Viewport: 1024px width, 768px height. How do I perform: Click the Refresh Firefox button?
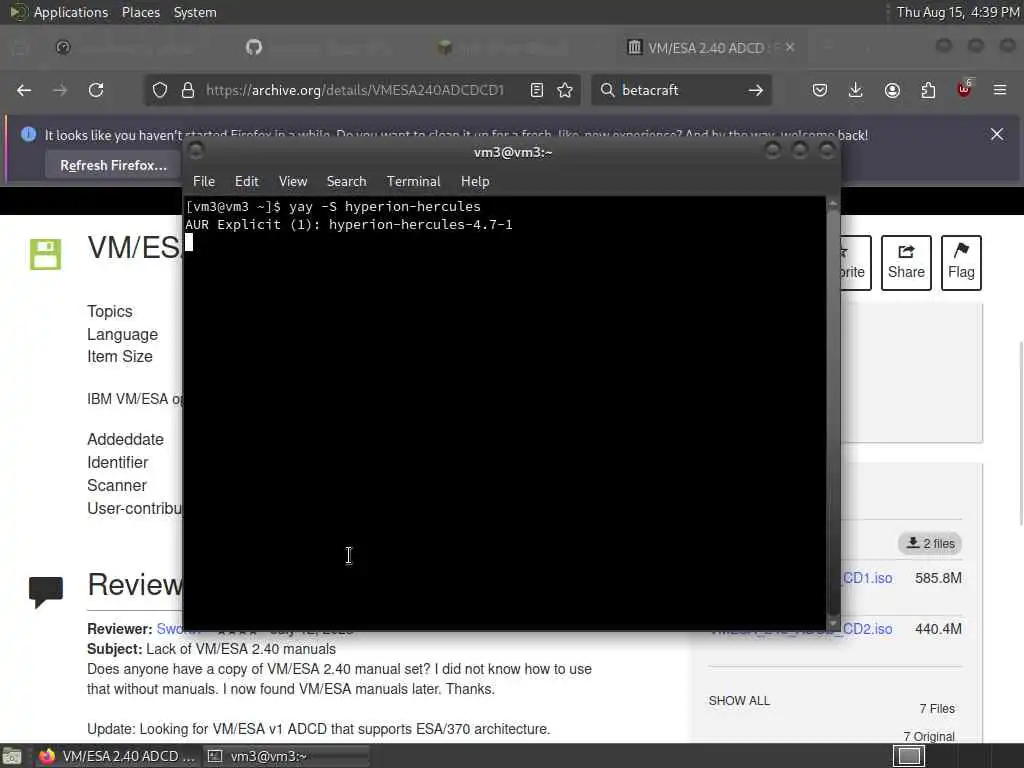click(113, 165)
